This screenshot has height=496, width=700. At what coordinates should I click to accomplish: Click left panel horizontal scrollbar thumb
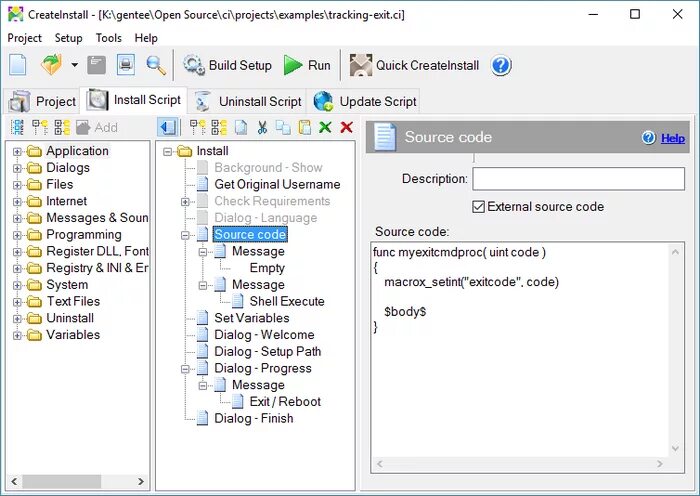(x=62, y=481)
